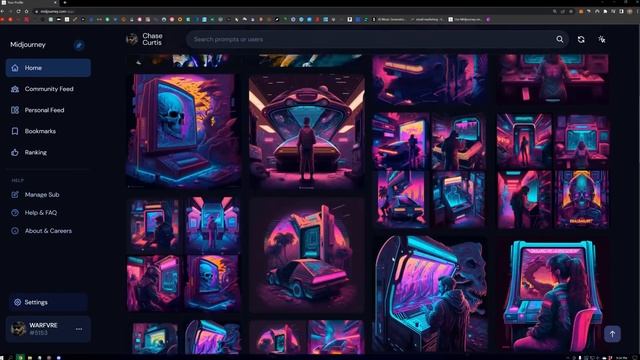Click the Bookmarks ribbon icon

(x=15, y=131)
